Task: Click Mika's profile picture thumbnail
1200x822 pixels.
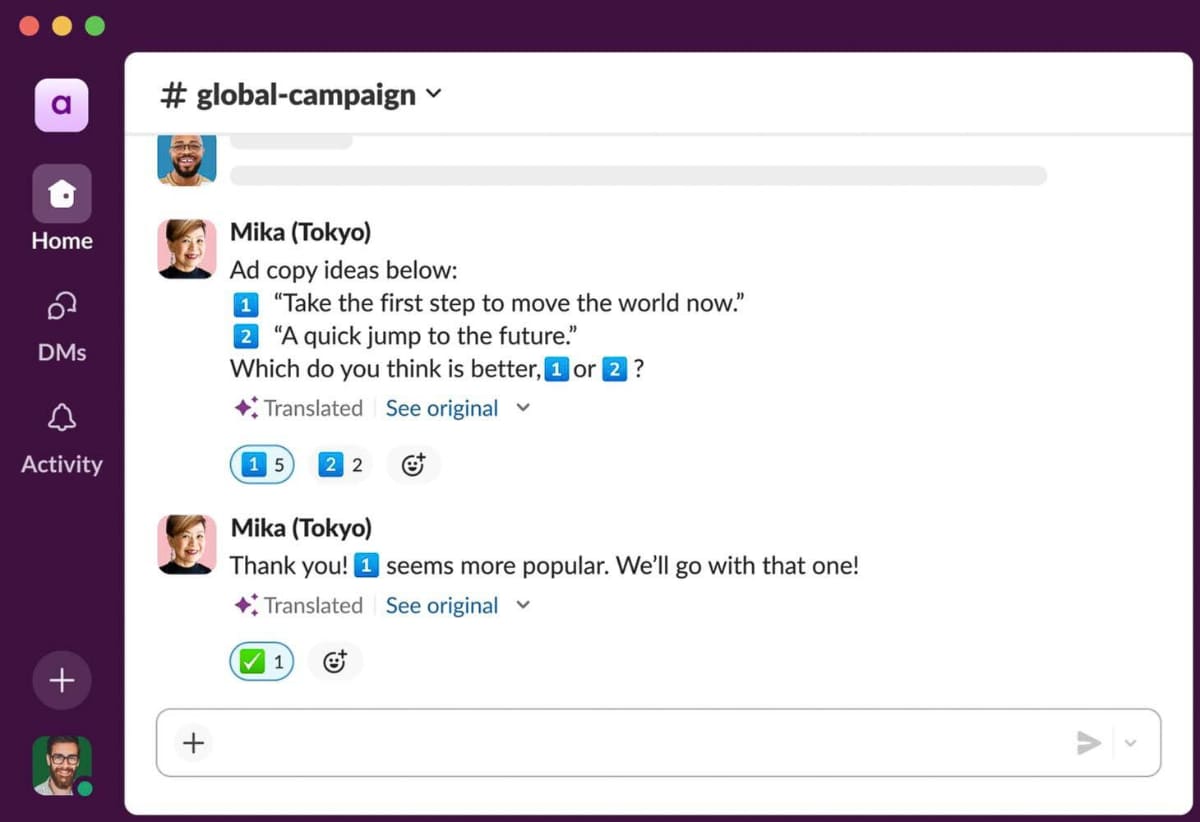Action: coord(186,248)
